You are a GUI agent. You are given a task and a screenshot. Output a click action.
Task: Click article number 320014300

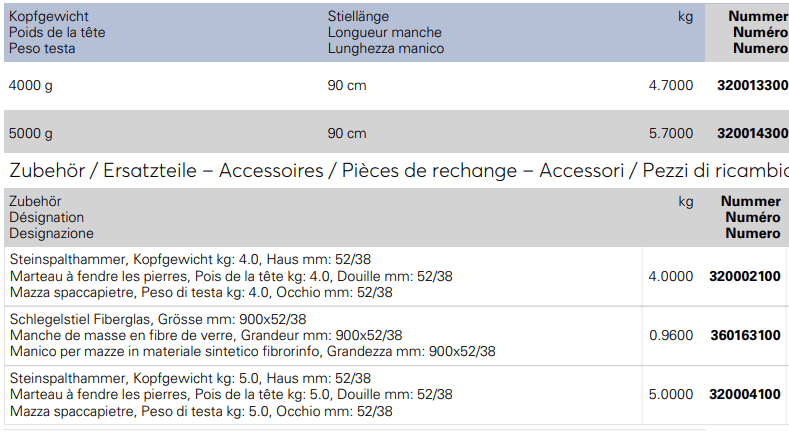[752, 133]
